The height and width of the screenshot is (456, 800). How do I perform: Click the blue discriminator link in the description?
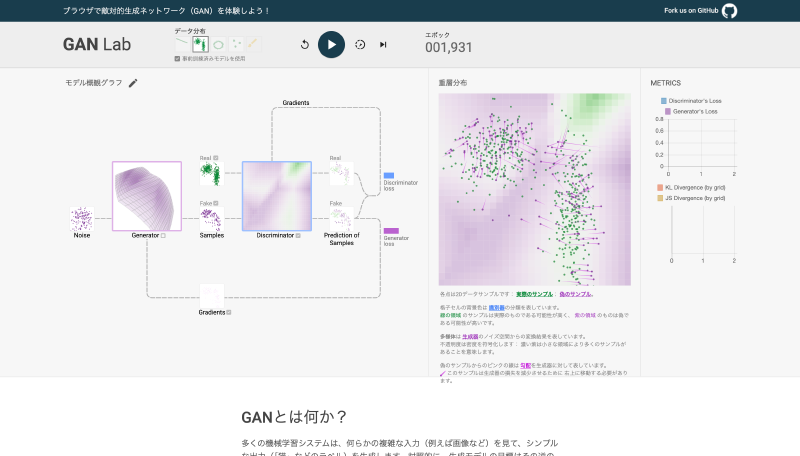pos(496,308)
